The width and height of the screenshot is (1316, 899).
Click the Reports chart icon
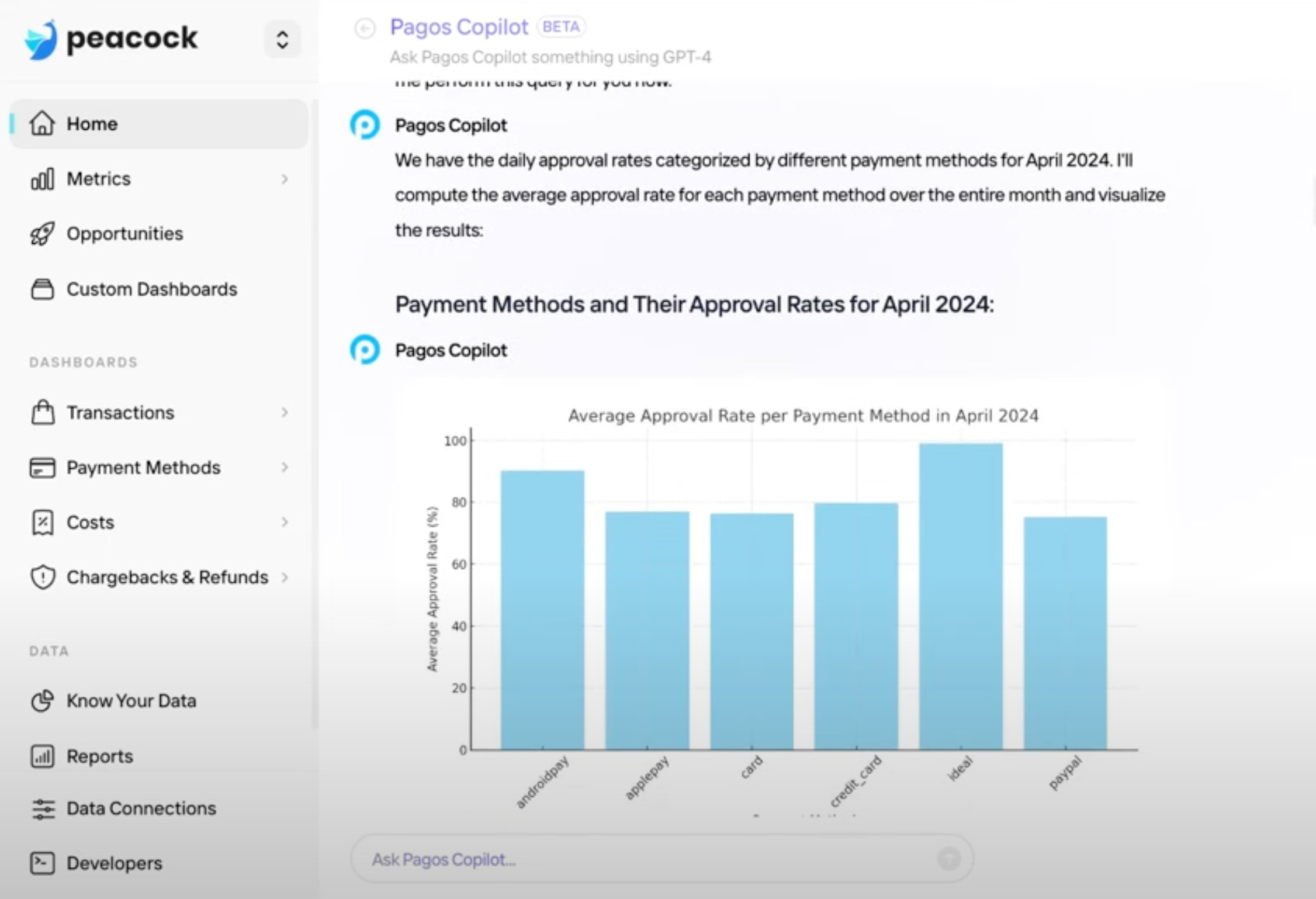(x=42, y=756)
